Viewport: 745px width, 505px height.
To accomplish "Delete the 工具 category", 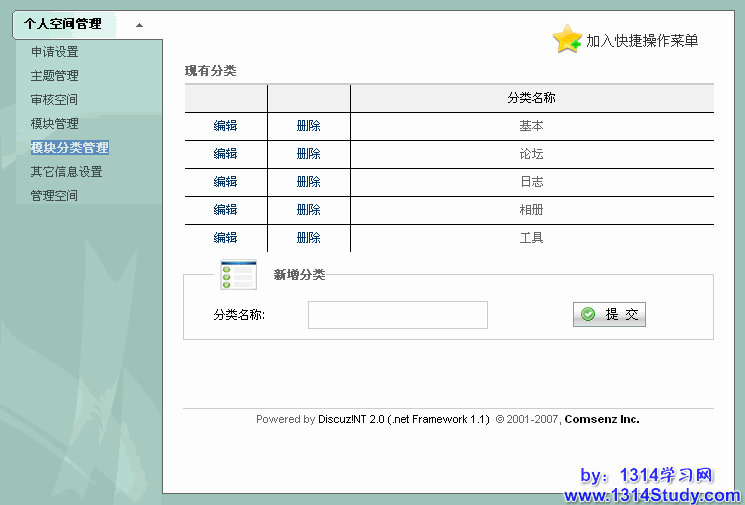I will click(308, 238).
